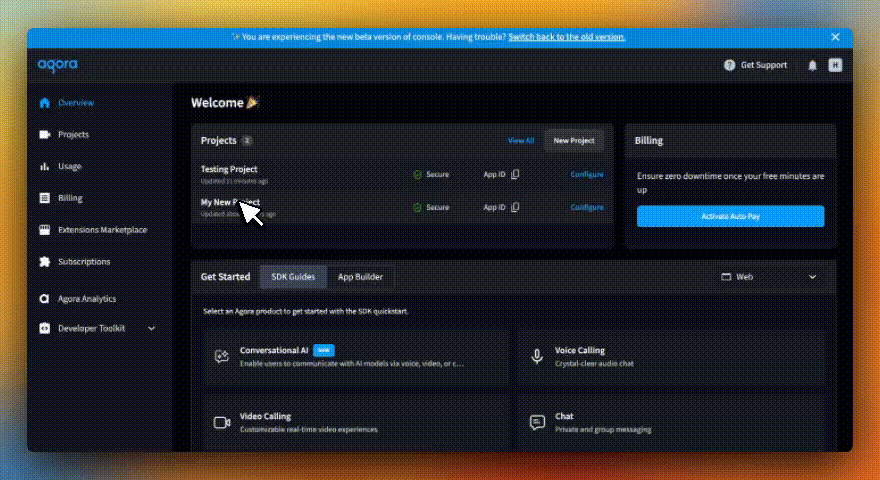Configure the Testing Project
Viewport: 880px width, 480px height.
click(587, 175)
